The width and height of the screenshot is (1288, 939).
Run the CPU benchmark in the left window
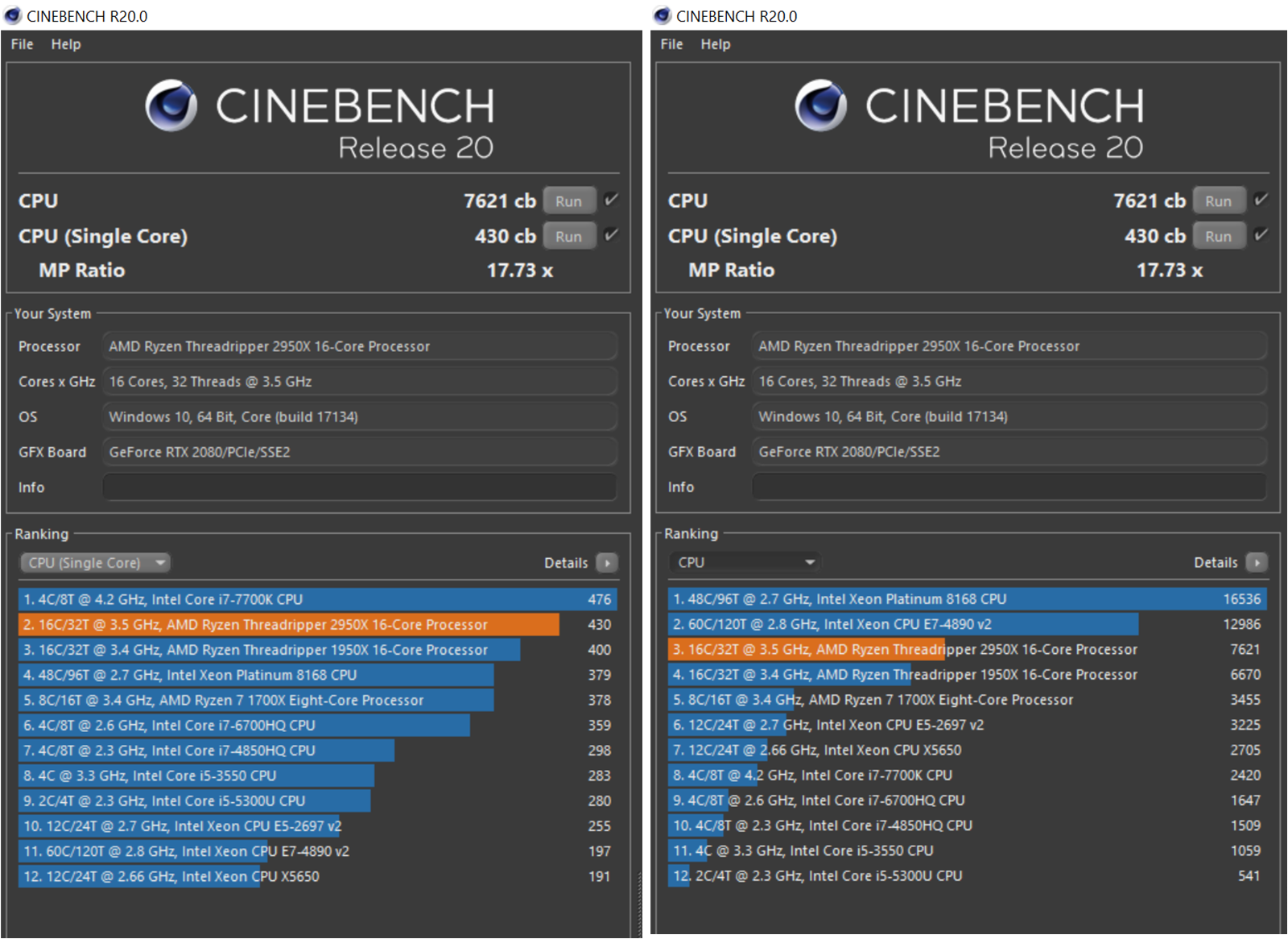[x=569, y=201]
